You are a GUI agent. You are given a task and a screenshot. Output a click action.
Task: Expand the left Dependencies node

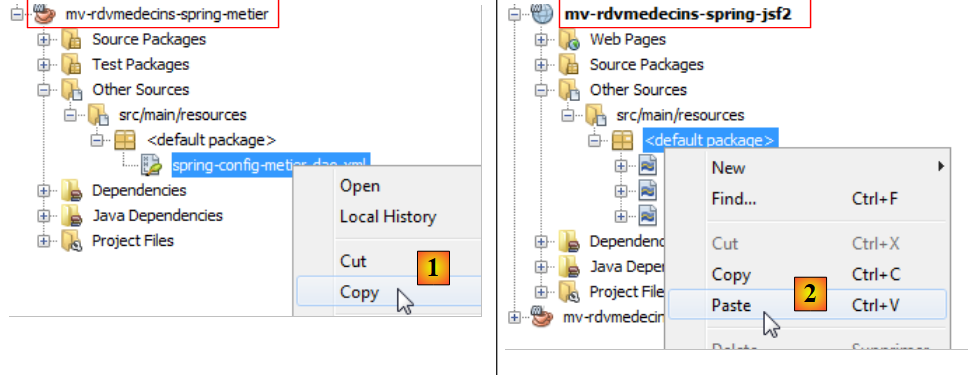(x=43, y=190)
